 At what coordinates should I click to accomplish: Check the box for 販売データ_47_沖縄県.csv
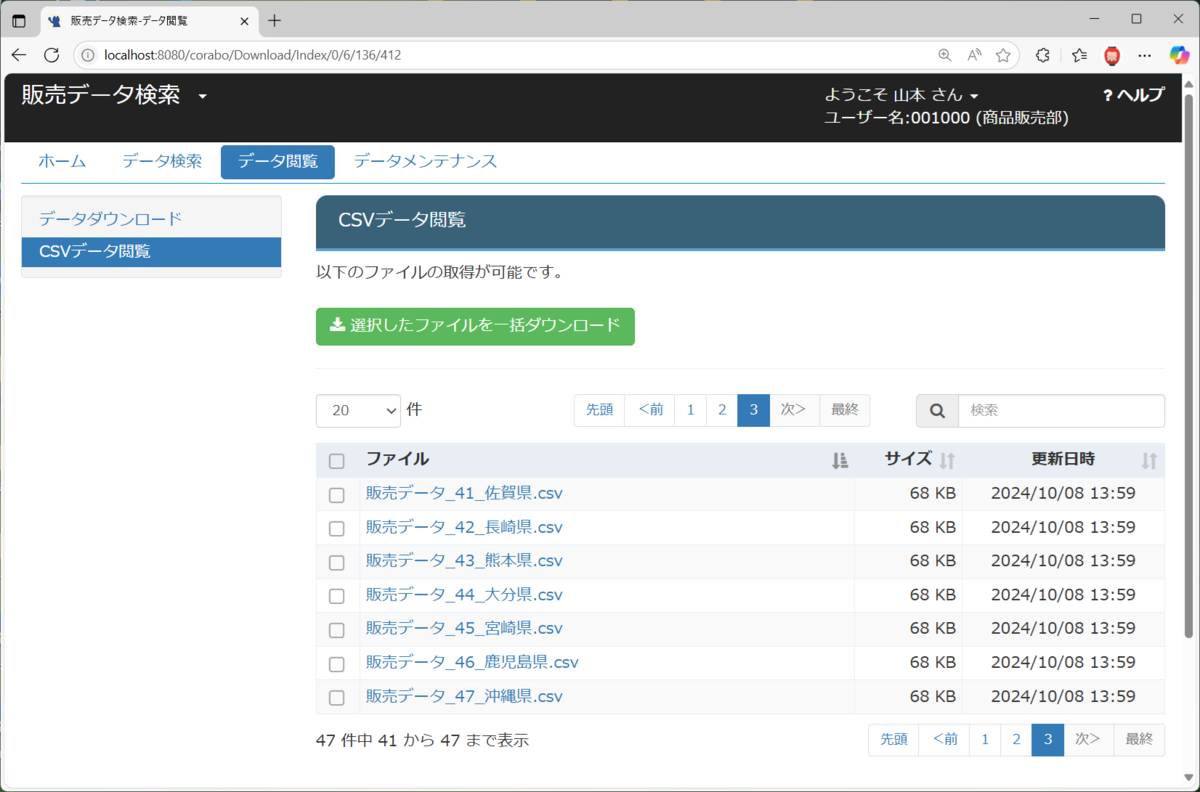[x=337, y=698]
